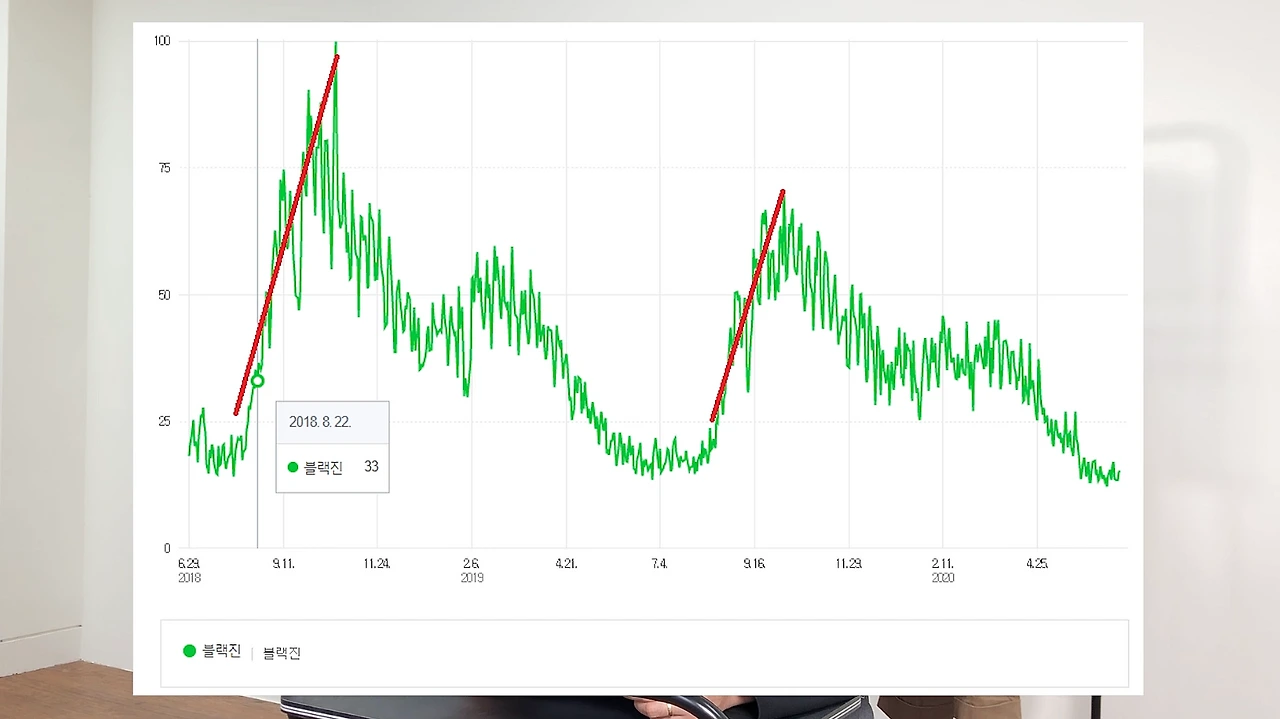Click the y-axis label 75

pos(165,168)
